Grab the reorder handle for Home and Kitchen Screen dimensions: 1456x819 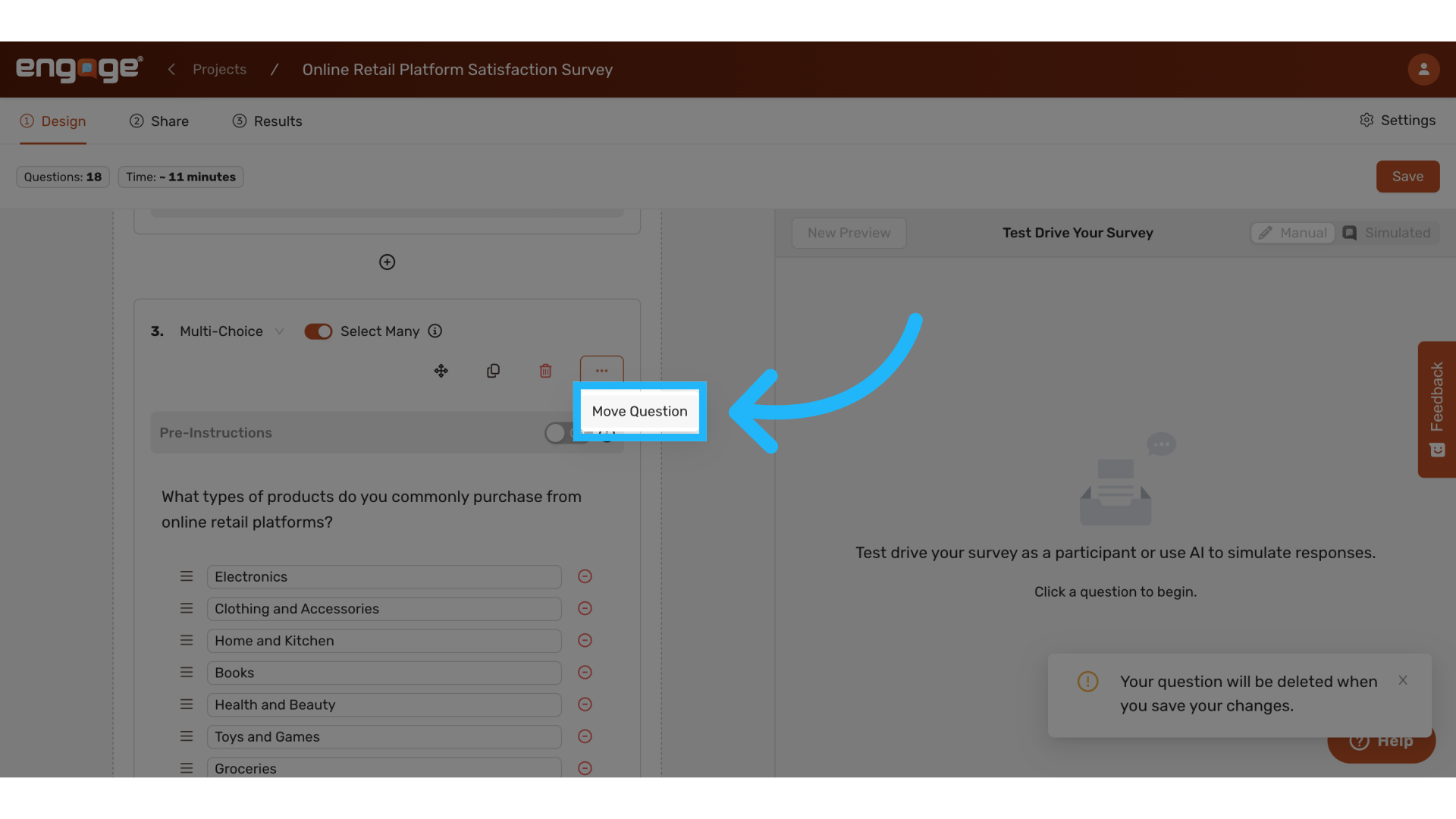click(187, 640)
